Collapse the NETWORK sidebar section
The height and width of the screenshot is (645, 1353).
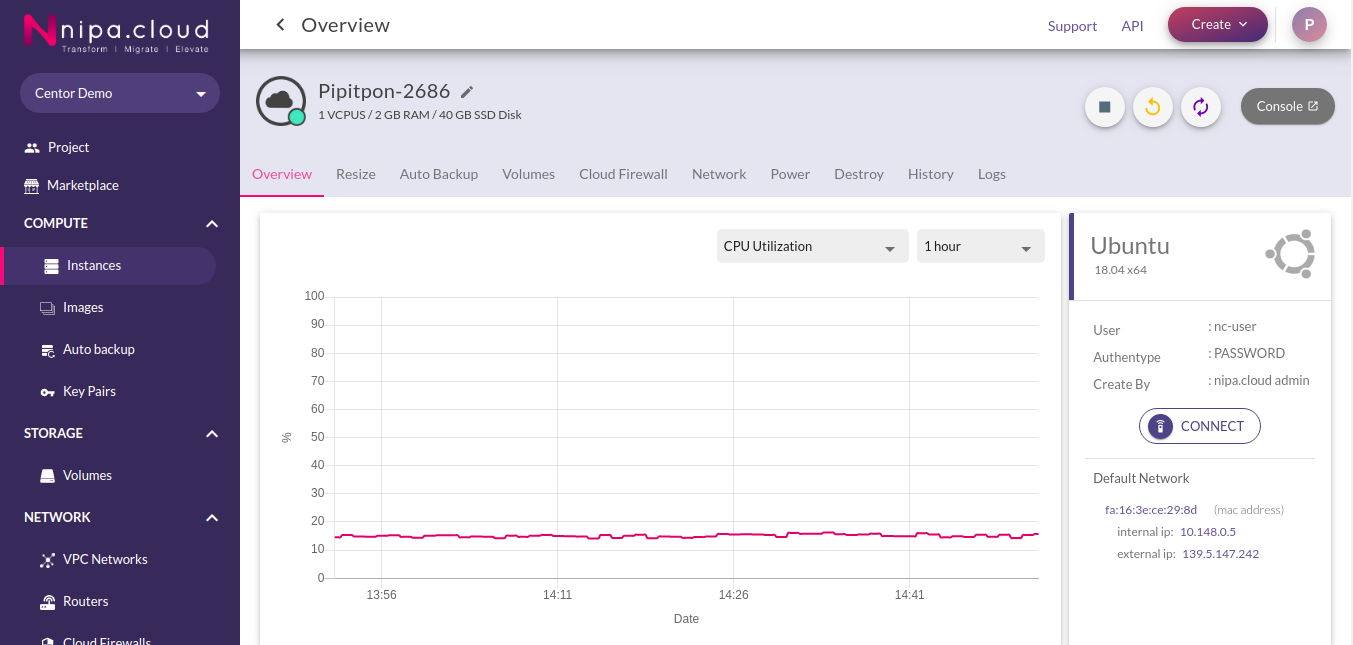click(211, 518)
